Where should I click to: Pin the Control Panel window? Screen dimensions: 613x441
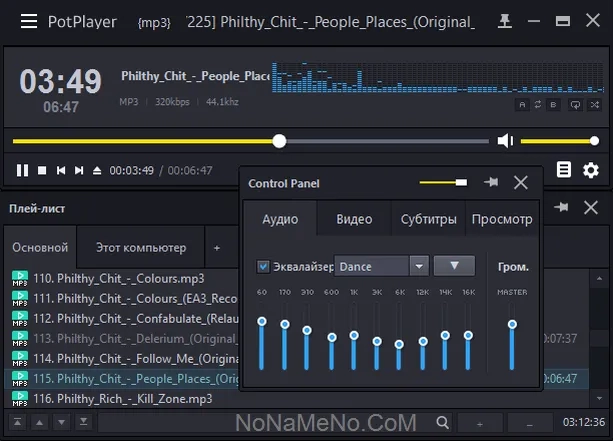[491, 183]
